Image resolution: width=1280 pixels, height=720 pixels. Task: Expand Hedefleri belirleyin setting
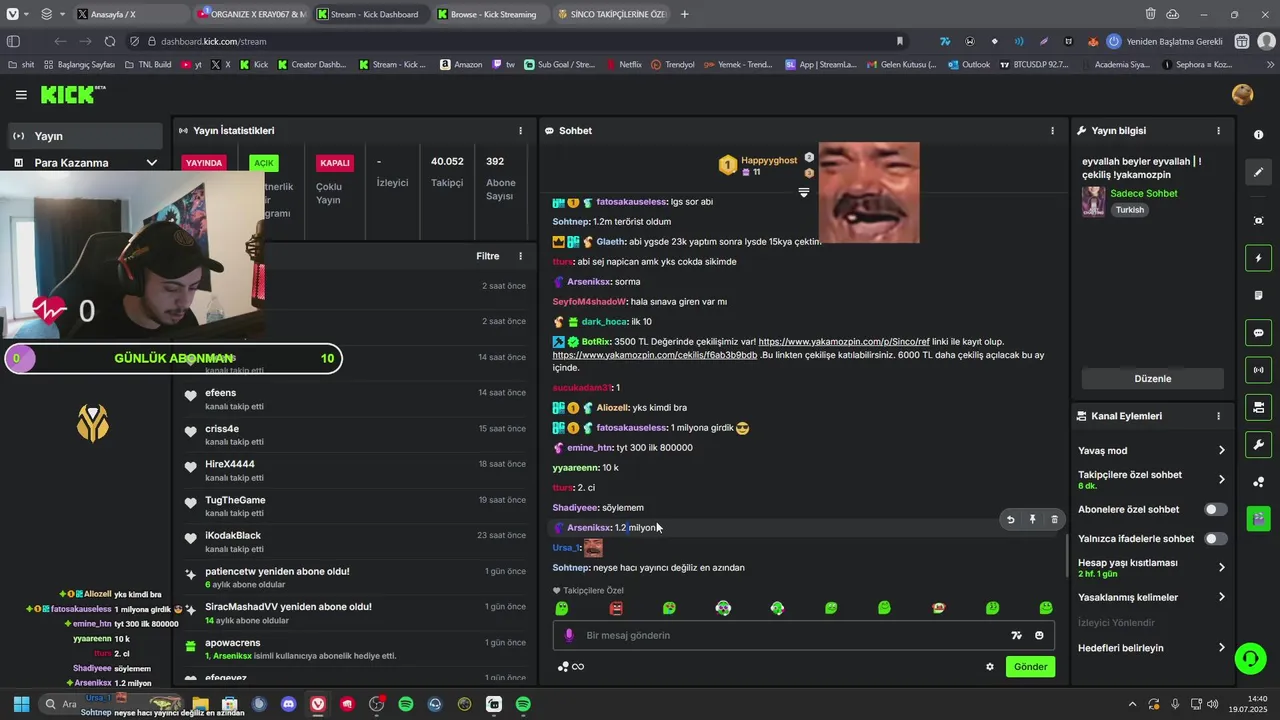point(1151,648)
